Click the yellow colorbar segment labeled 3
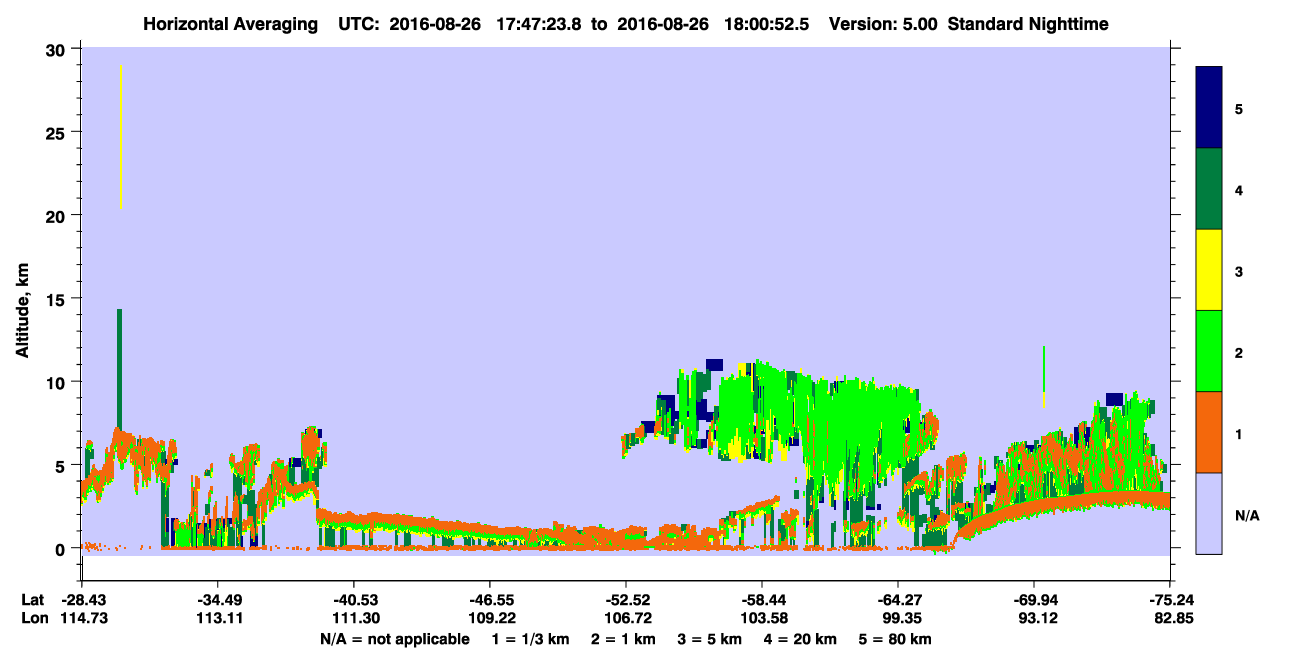Viewport: 1300px width, 667px height. click(x=1209, y=270)
